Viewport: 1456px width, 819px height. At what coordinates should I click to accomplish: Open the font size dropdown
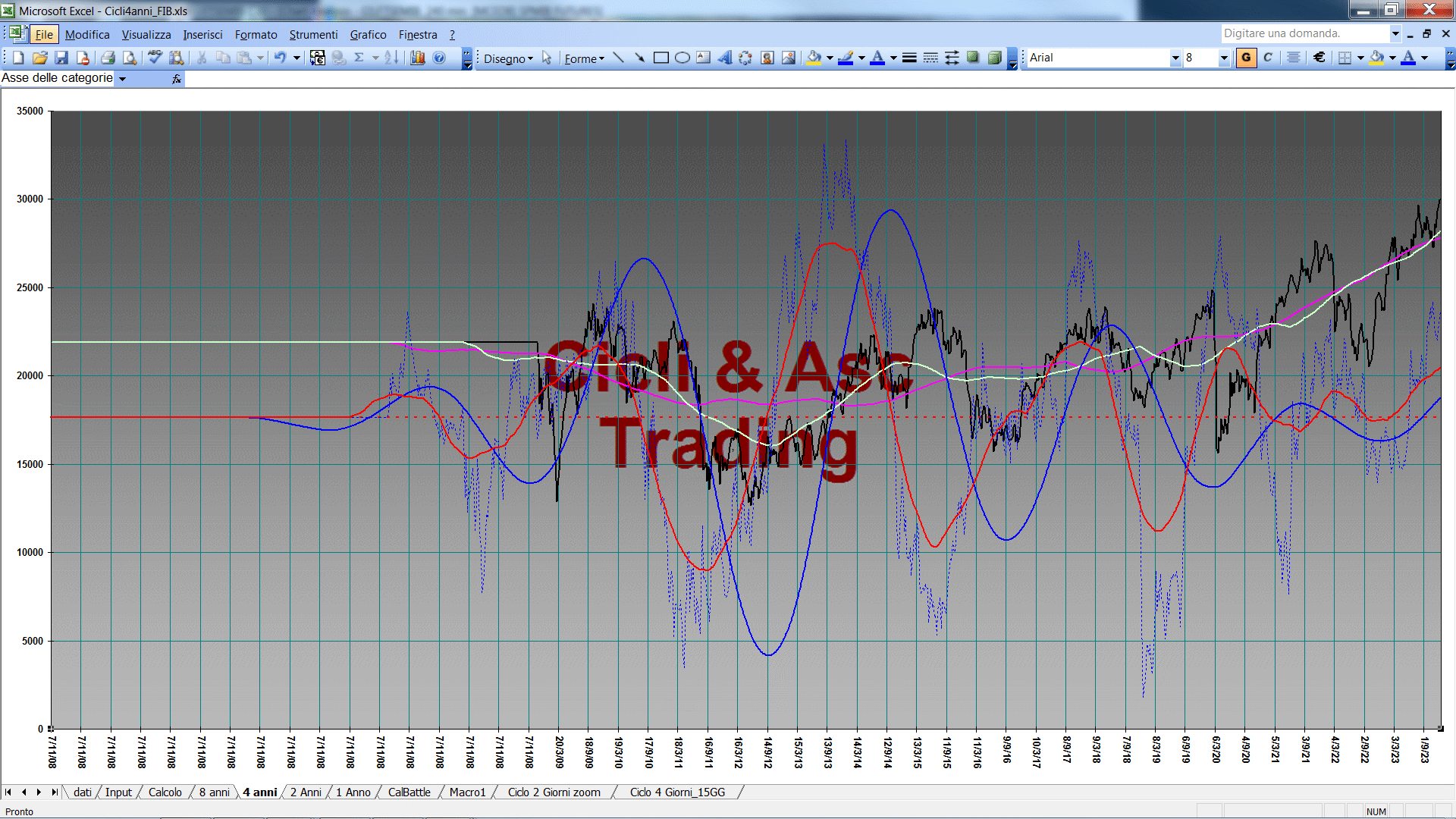click(1223, 58)
